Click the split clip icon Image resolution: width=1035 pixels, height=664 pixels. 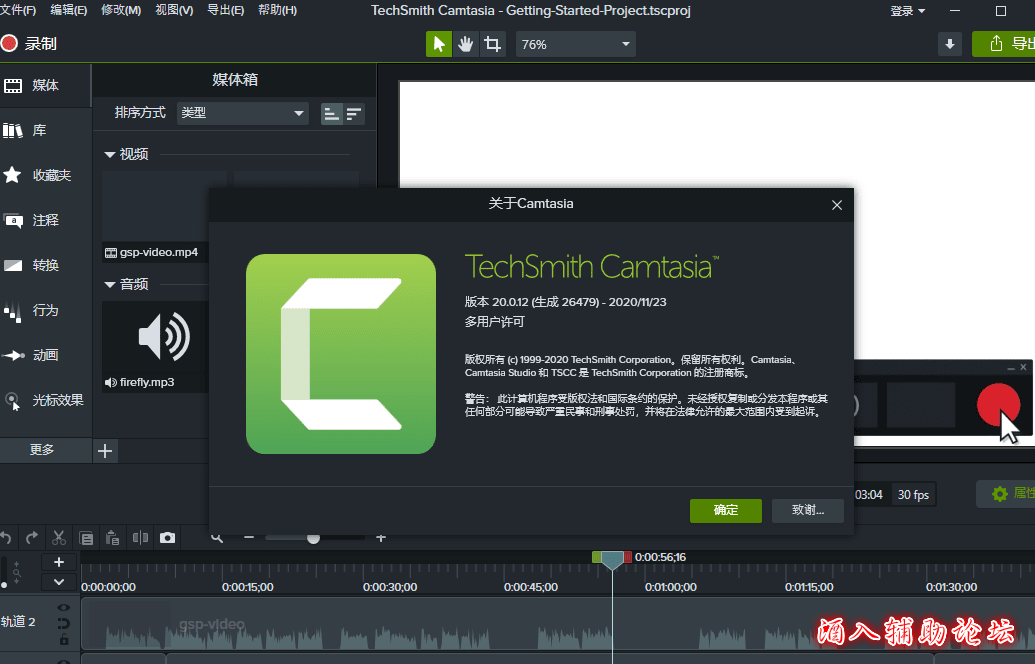(141, 537)
